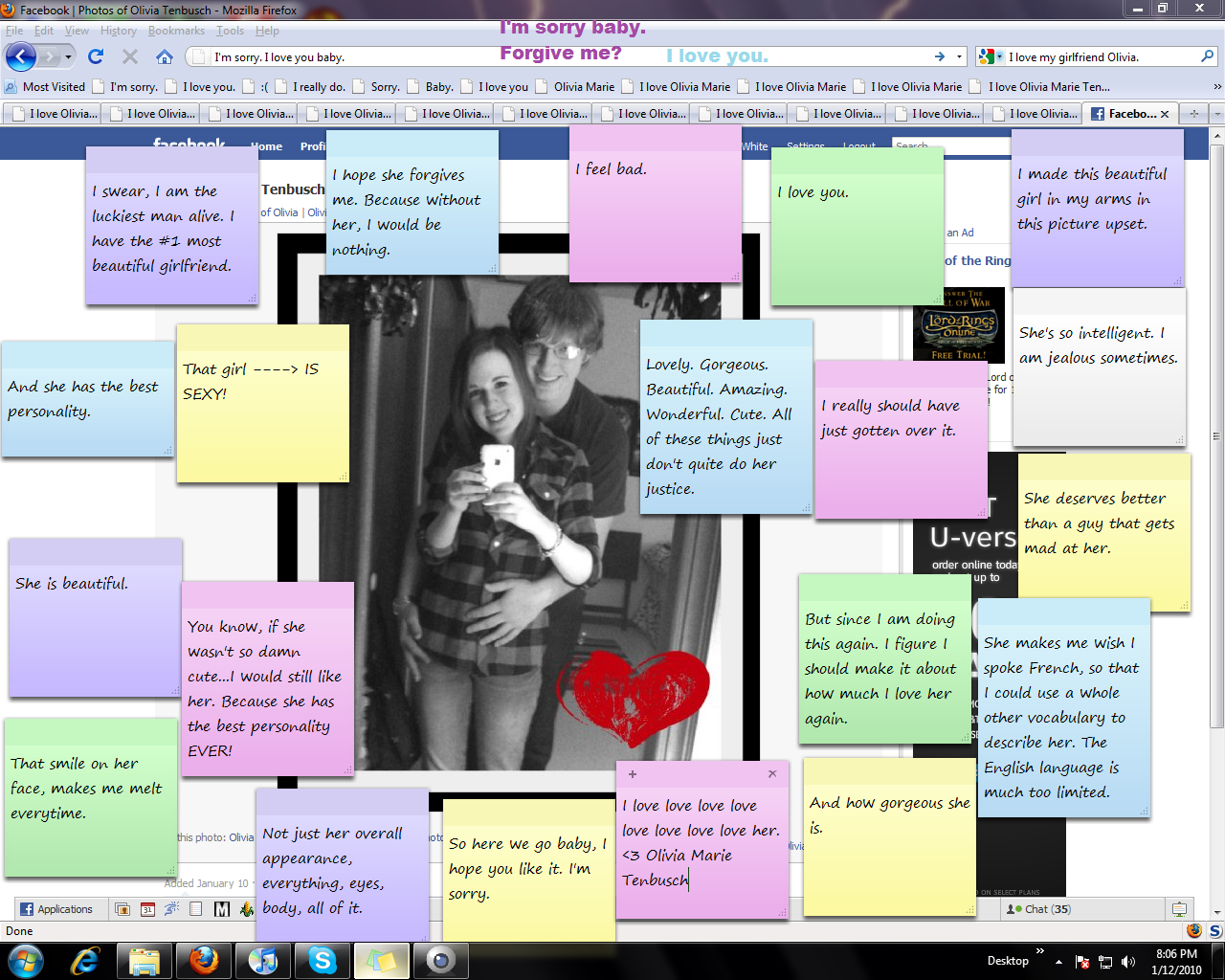This screenshot has width=1225, height=980.
Task: Click the Notes icon in Facebook's bottom bar
Action: [196, 909]
